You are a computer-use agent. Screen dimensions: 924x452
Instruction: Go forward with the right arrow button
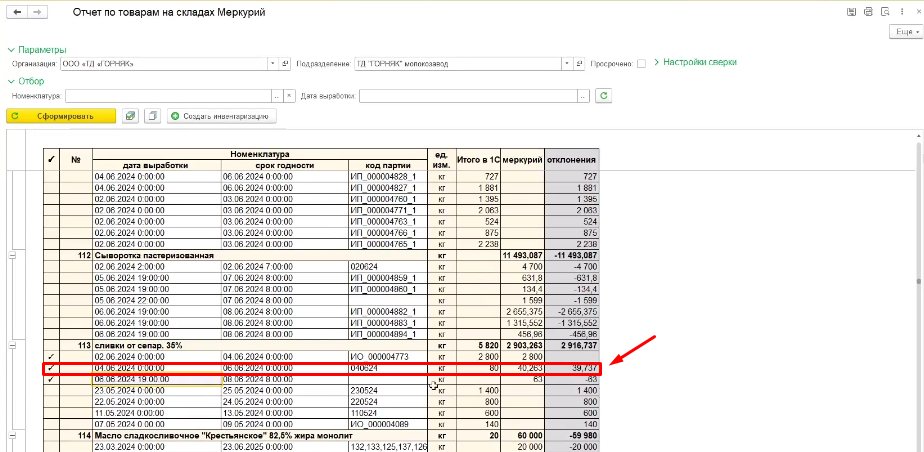tap(37, 12)
